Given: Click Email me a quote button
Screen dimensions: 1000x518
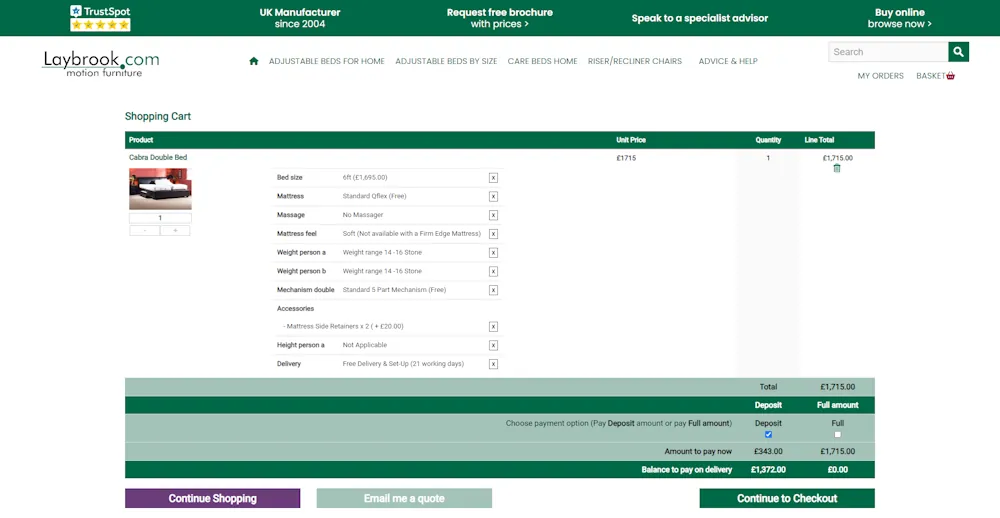Looking at the screenshot, I should 404,498.
